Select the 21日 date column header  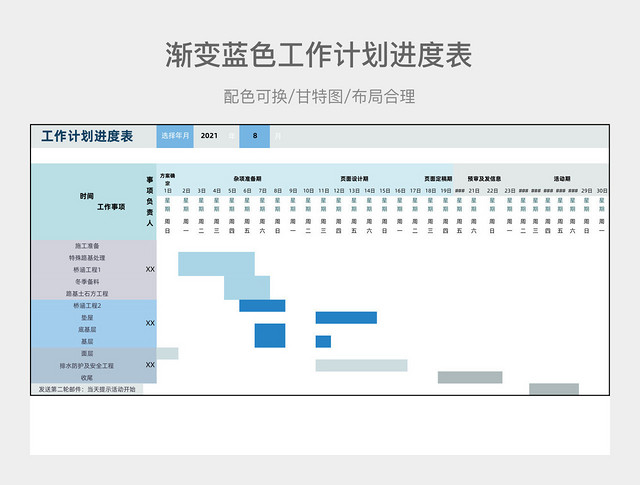[474, 191]
